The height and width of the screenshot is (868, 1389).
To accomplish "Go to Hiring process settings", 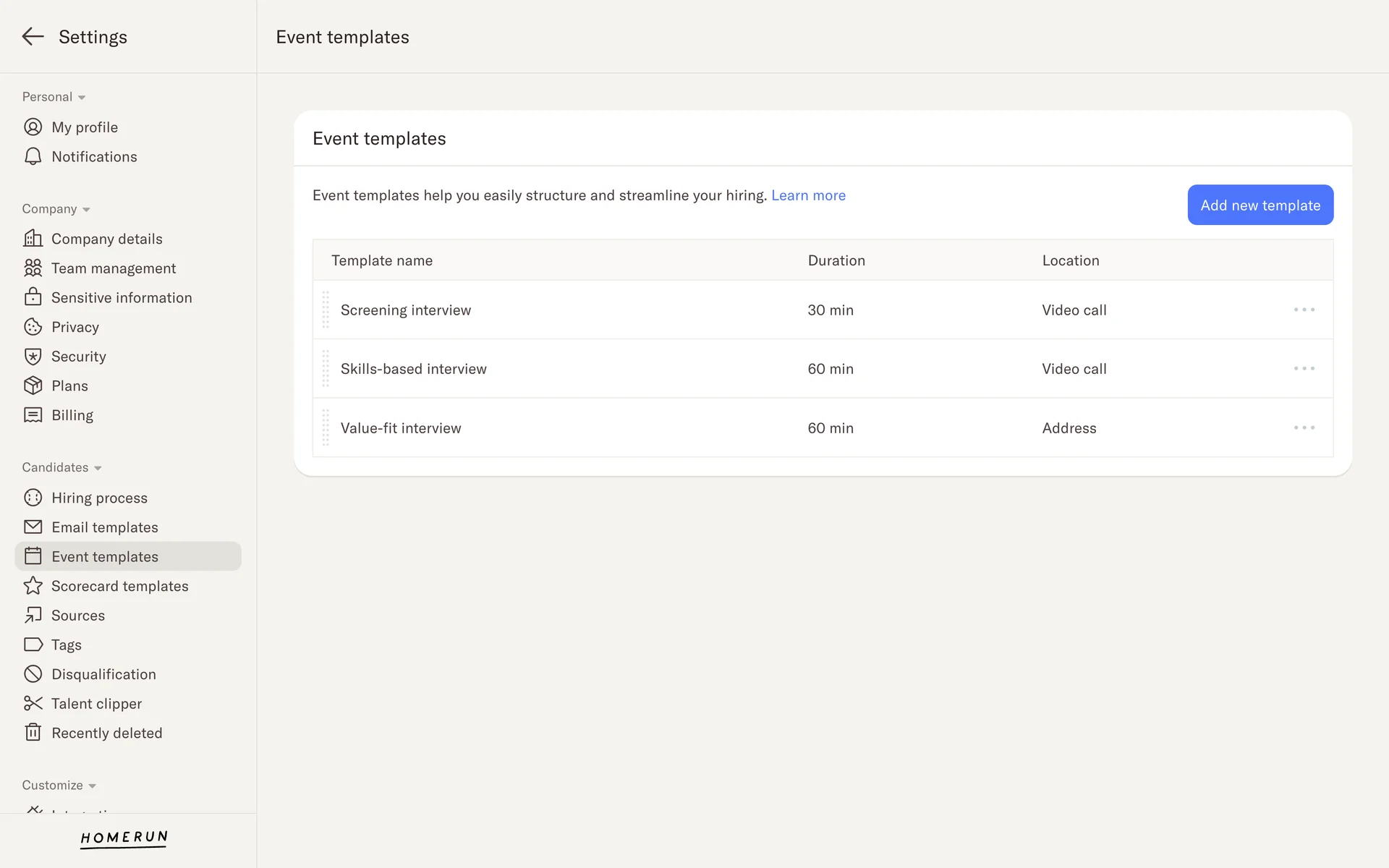I will (99, 498).
